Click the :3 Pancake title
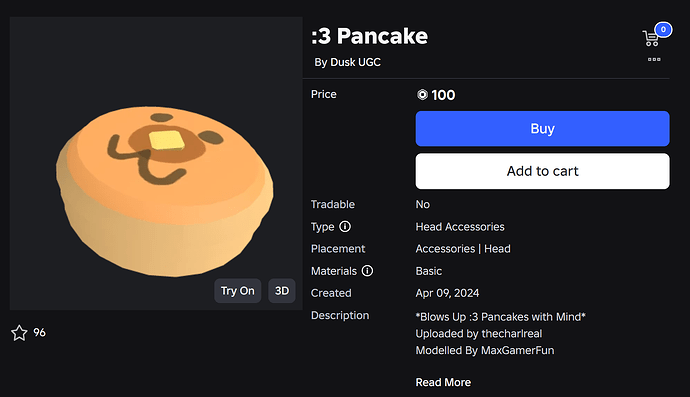 tap(369, 36)
